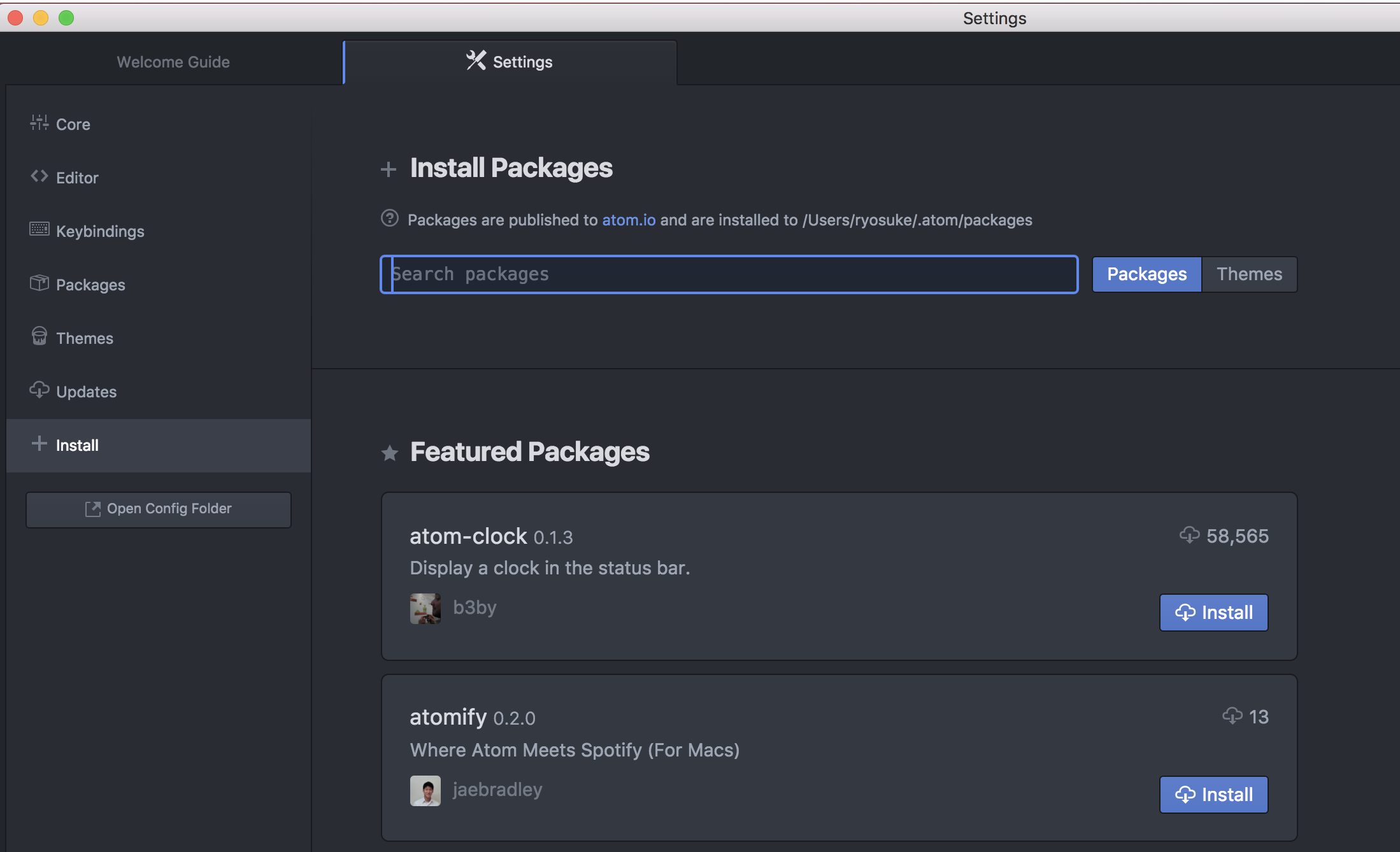1400x852 pixels.
Task: Select the Welcome Guide tab
Action: click(173, 61)
